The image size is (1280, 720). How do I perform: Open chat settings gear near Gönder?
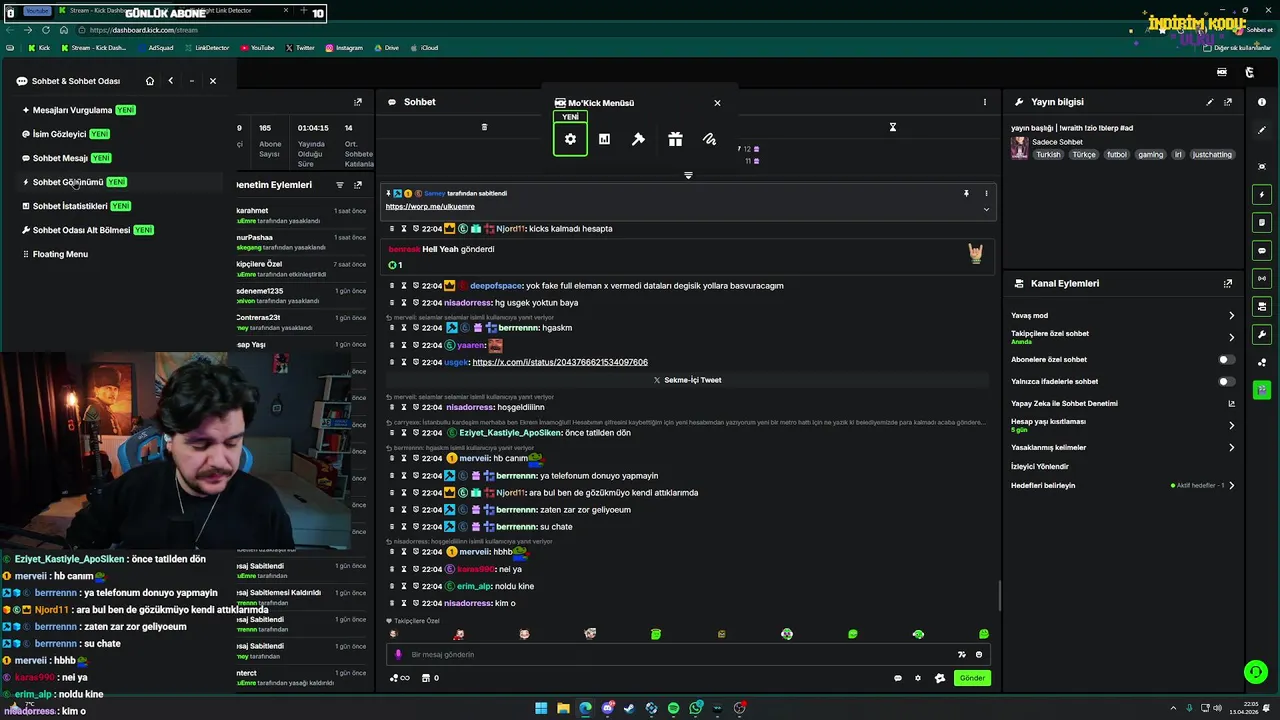click(918, 678)
